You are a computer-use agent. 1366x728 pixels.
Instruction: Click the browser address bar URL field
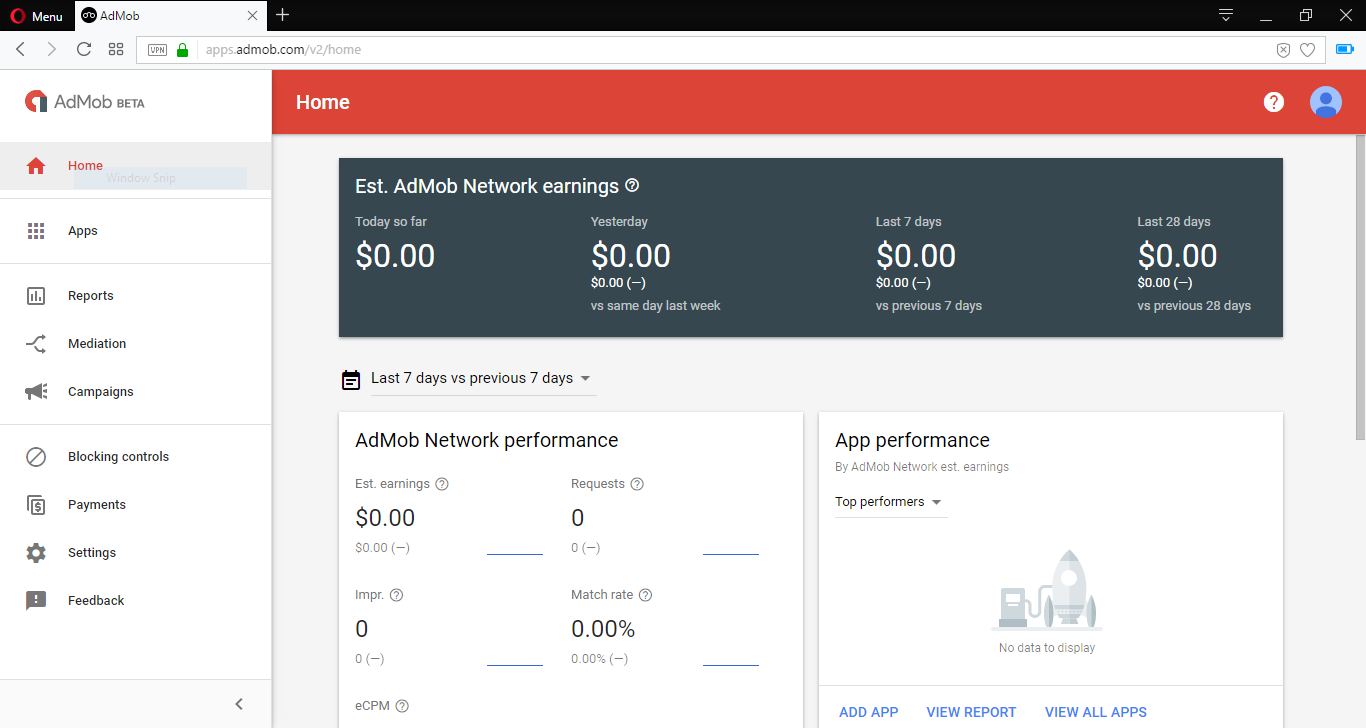[x=700, y=50]
